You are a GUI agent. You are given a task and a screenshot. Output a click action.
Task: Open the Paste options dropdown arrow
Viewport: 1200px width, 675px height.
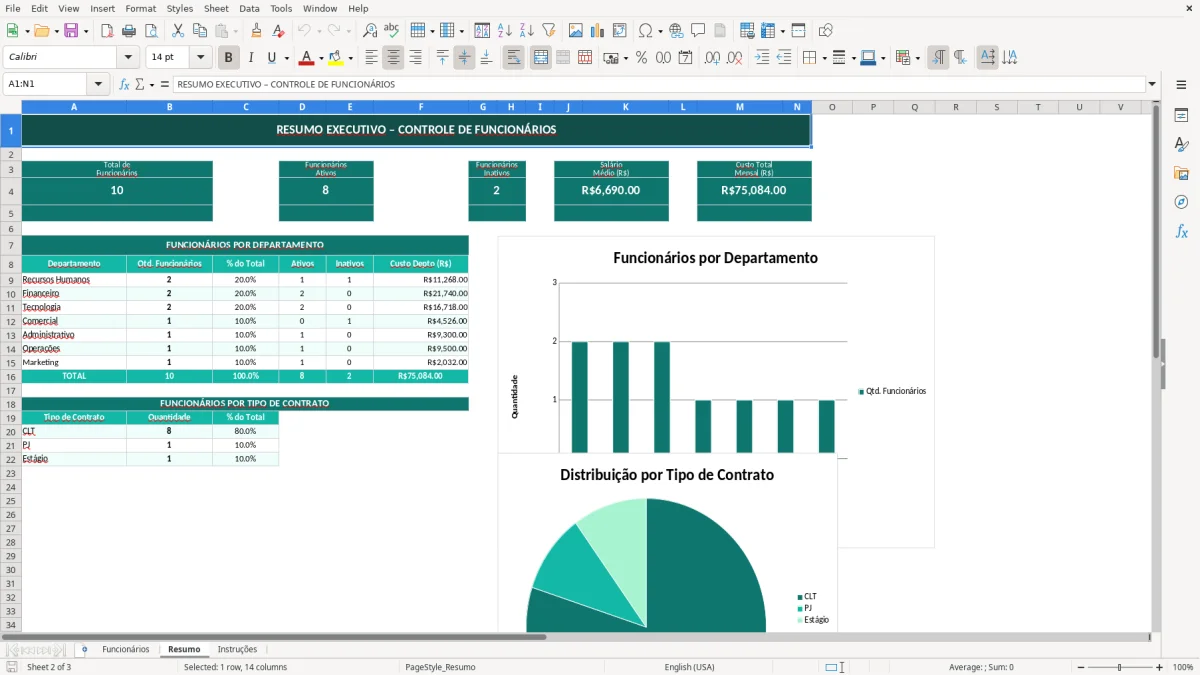coord(237,31)
